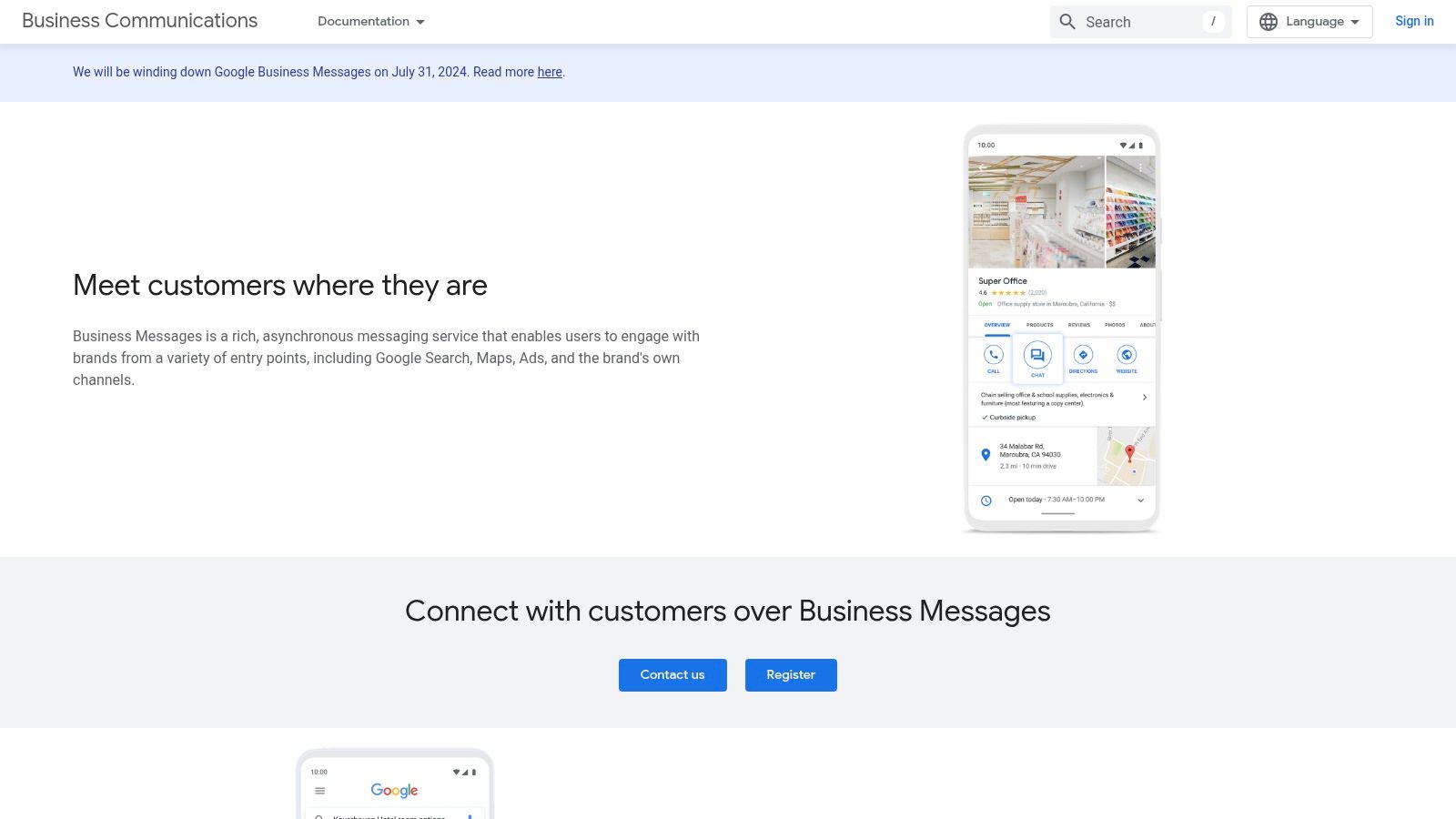Click the Google logo in the phone mockup
This screenshot has height=819, width=1456.
(x=394, y=790)
